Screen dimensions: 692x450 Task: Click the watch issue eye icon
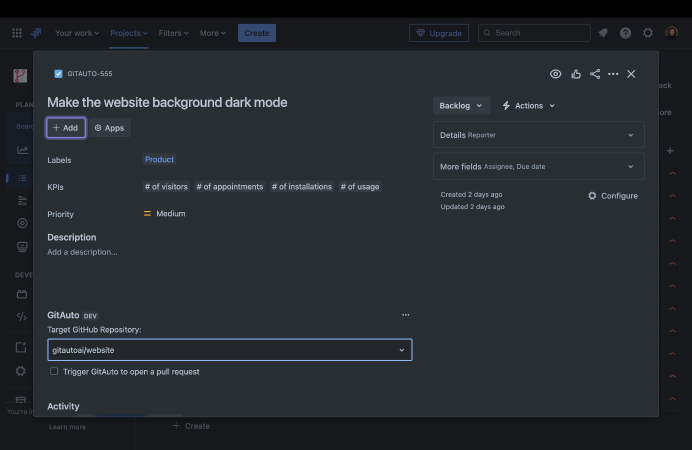point(556,74)
